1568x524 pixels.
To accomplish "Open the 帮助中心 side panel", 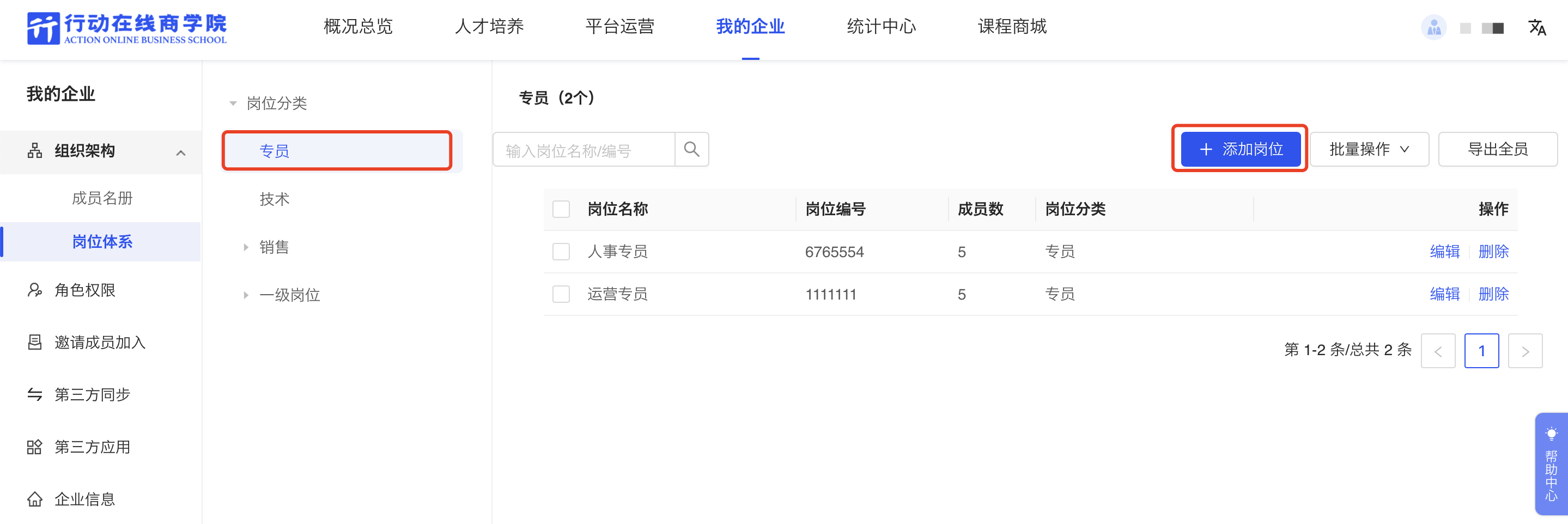I will tap(1551, 465).
